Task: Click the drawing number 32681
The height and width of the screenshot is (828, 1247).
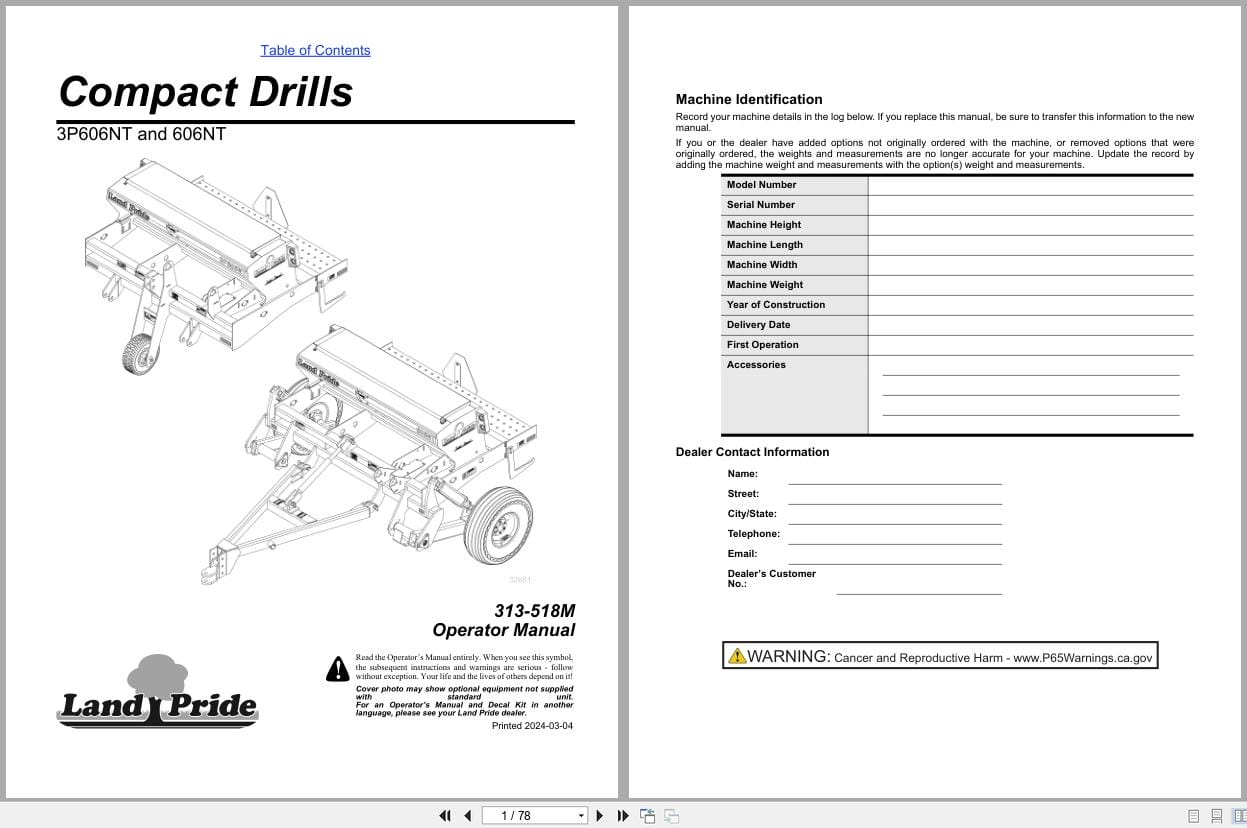Action: 520,580
